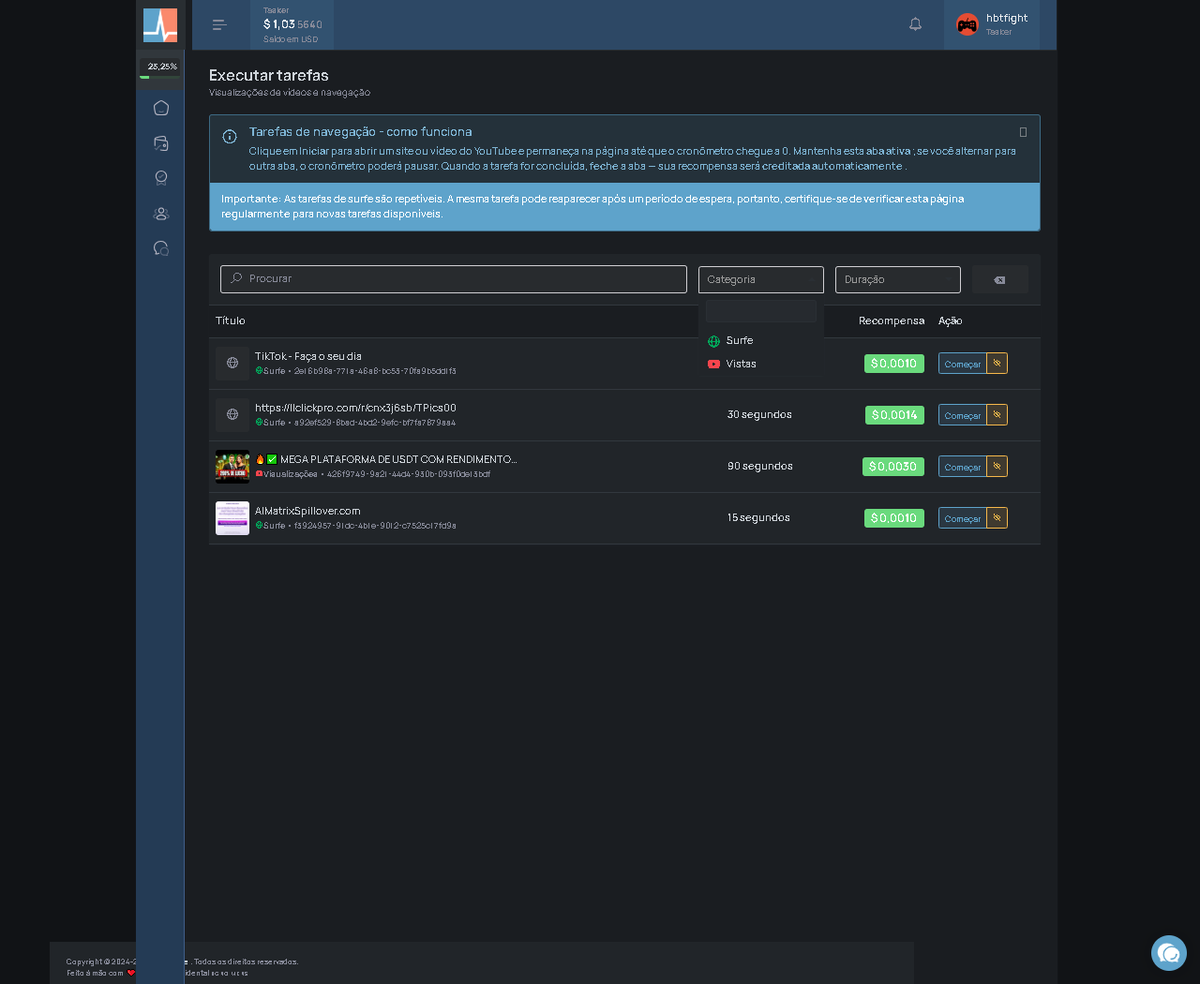Click the $1,03 balance widget
The image size is (1200, 984).
tap(292, 25)
